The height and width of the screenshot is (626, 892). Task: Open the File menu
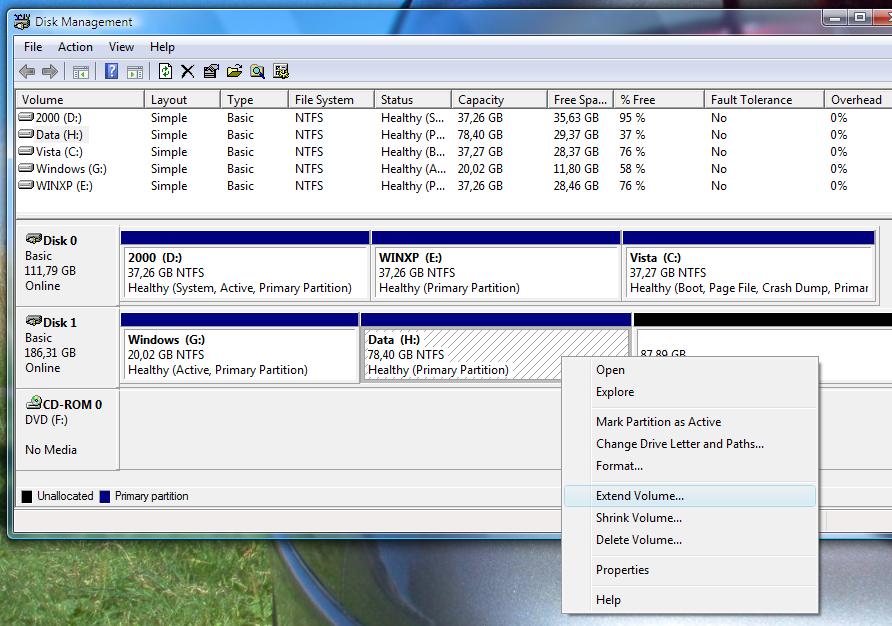click(33, 47)
